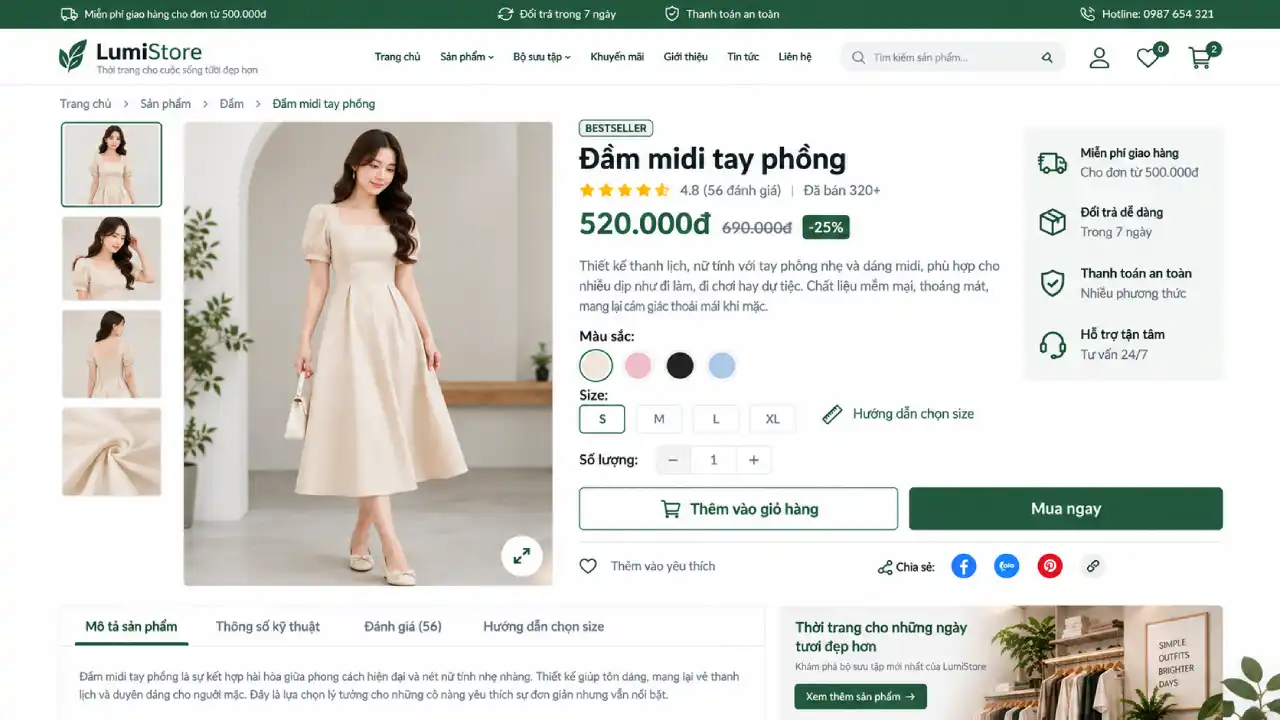Click the 7-day return icon in top bar
1280x720 pixels.
tap(506, 14)
